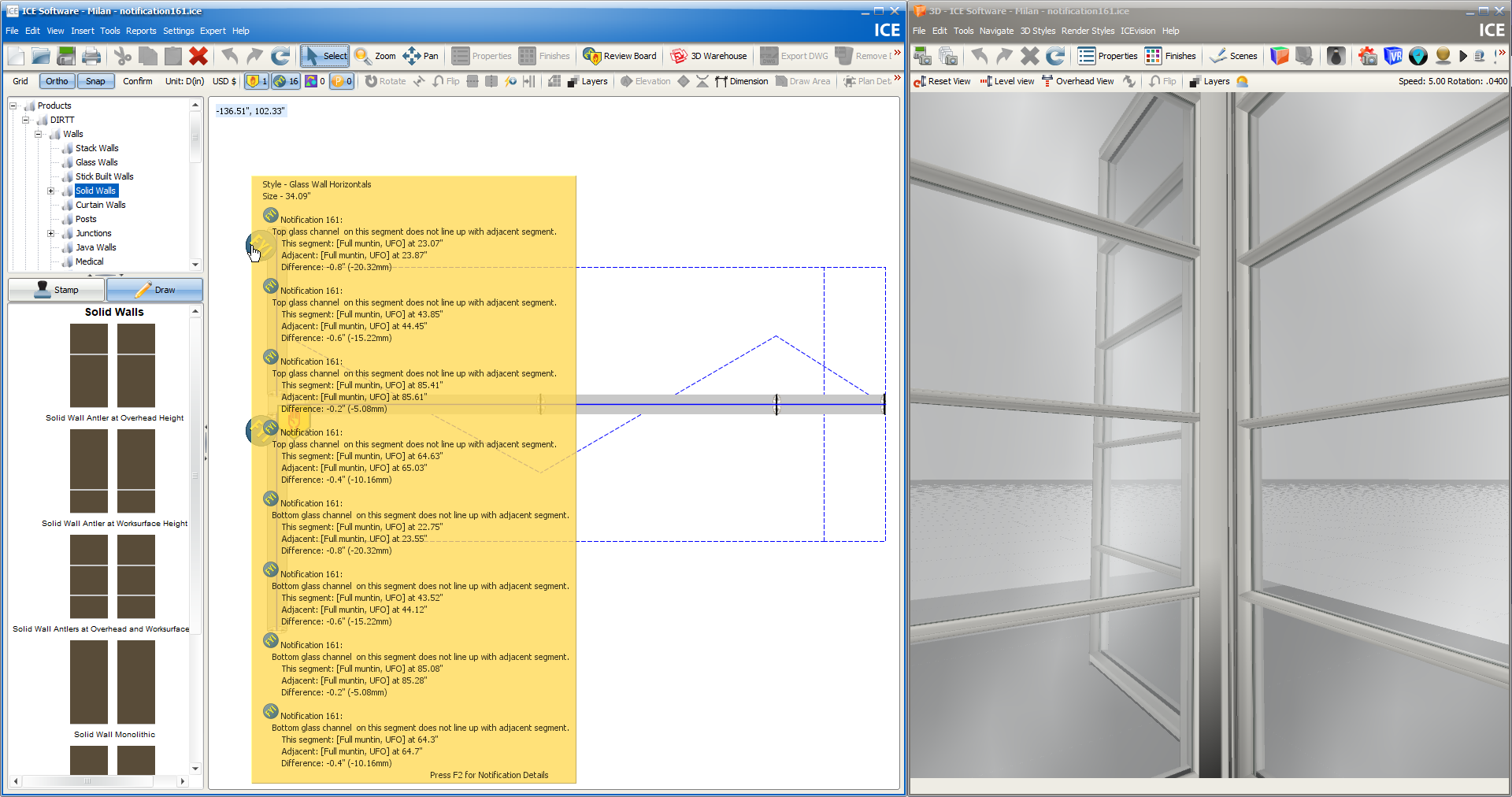Click the Dimension tool
Viewport: 1512px width, 797px height.
[741, 81]
